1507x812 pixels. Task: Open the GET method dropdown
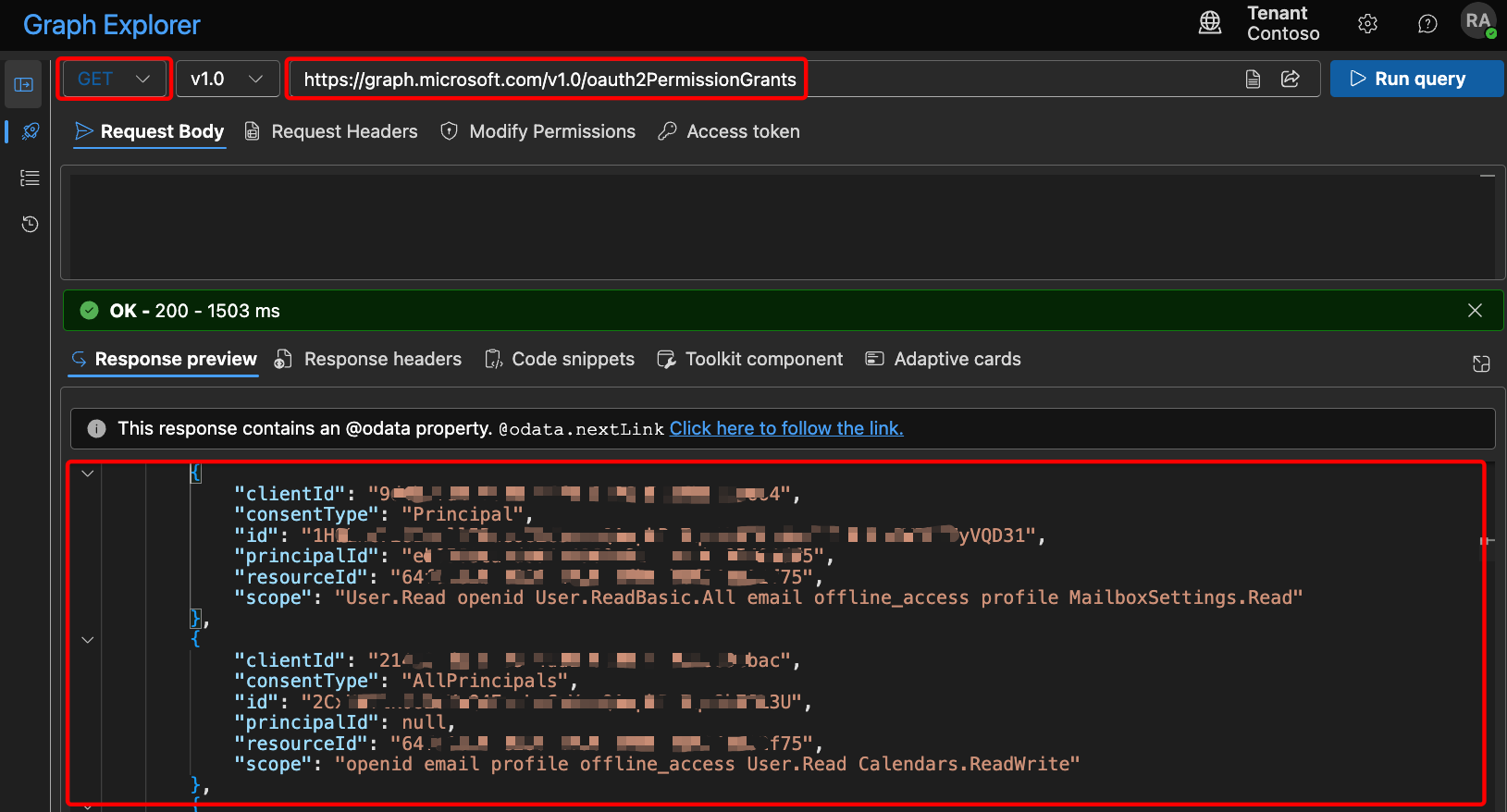[114, 80]
